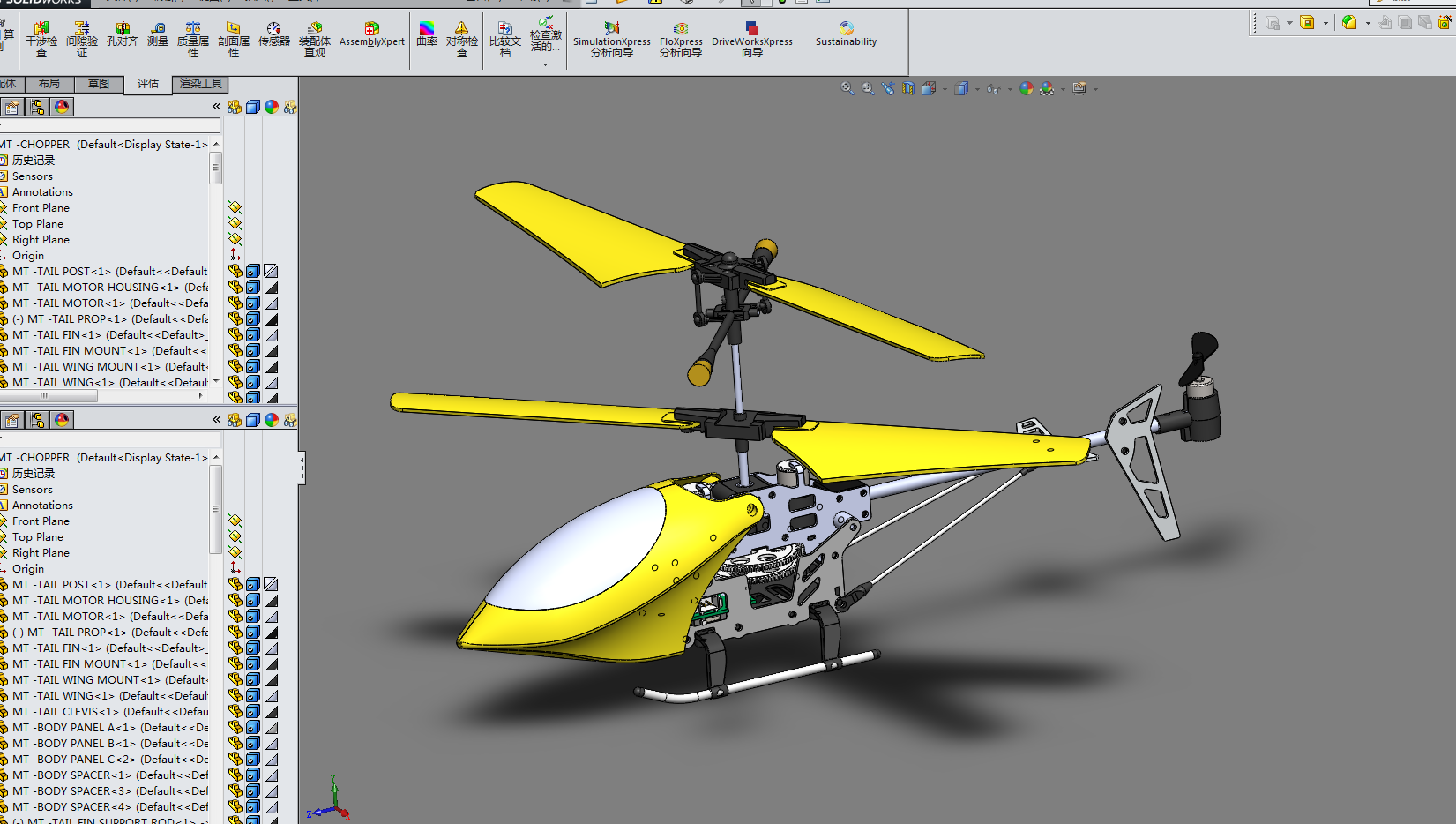The height and width of the screenshot is (824, 1456).
Task: Open the bottom pane ConfigurationManager tab
Action: tap(36, 420)
